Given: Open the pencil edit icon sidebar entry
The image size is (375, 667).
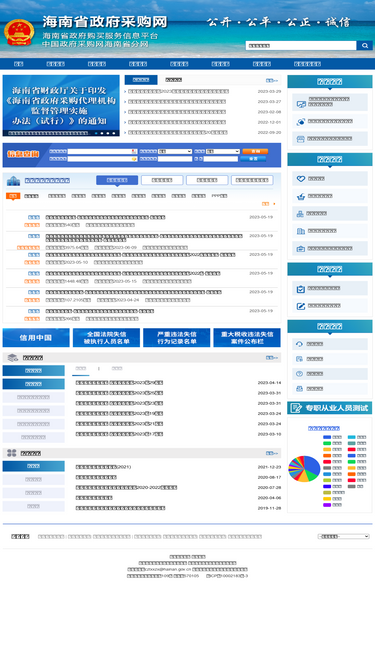Looking at the screenshot, I should [x=330, y=306].
